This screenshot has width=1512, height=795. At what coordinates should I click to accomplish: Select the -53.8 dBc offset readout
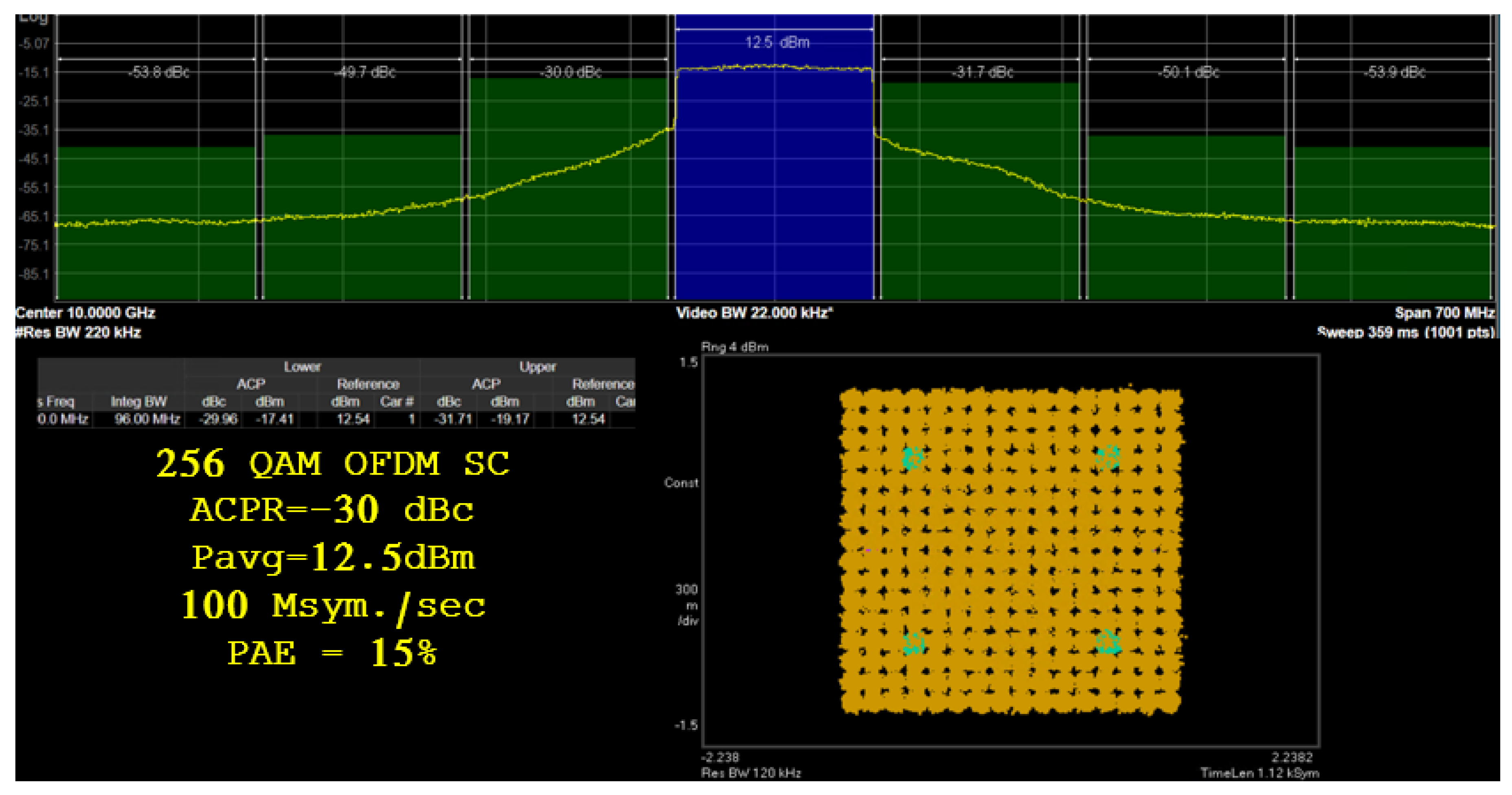[x=158, y=72]
